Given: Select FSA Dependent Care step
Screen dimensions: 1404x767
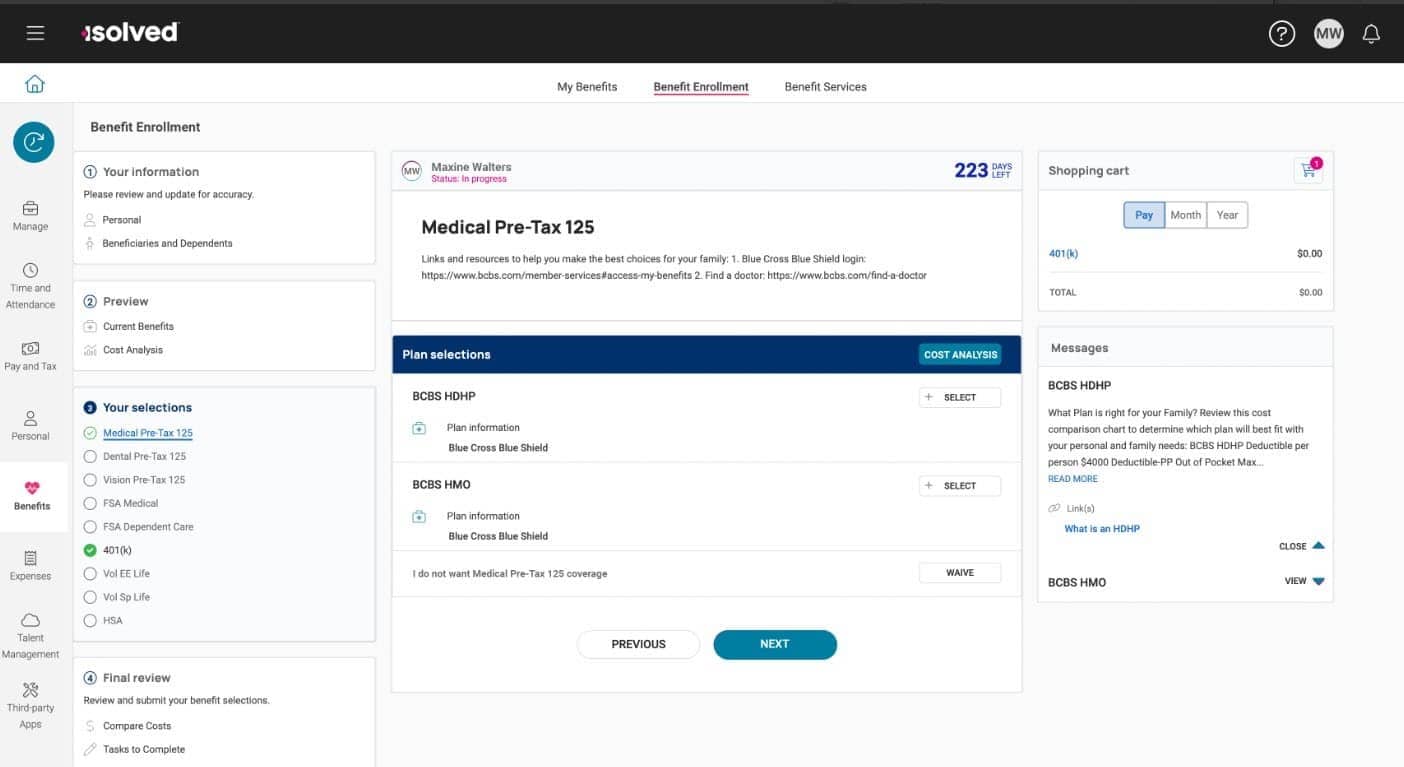Looking at the screenshot, I should 148,527.
